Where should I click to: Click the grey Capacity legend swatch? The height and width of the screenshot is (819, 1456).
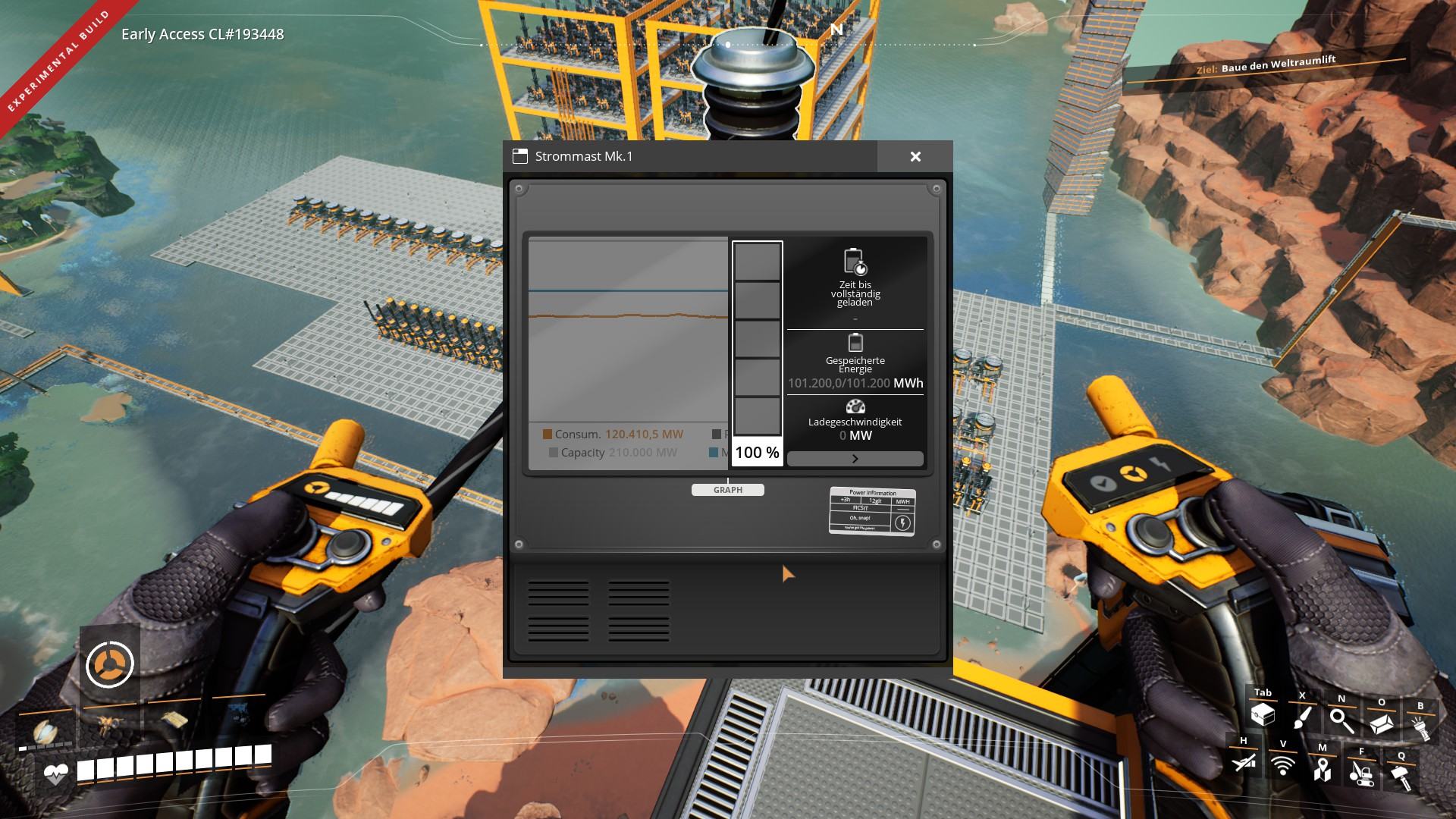tap(554, 453)
